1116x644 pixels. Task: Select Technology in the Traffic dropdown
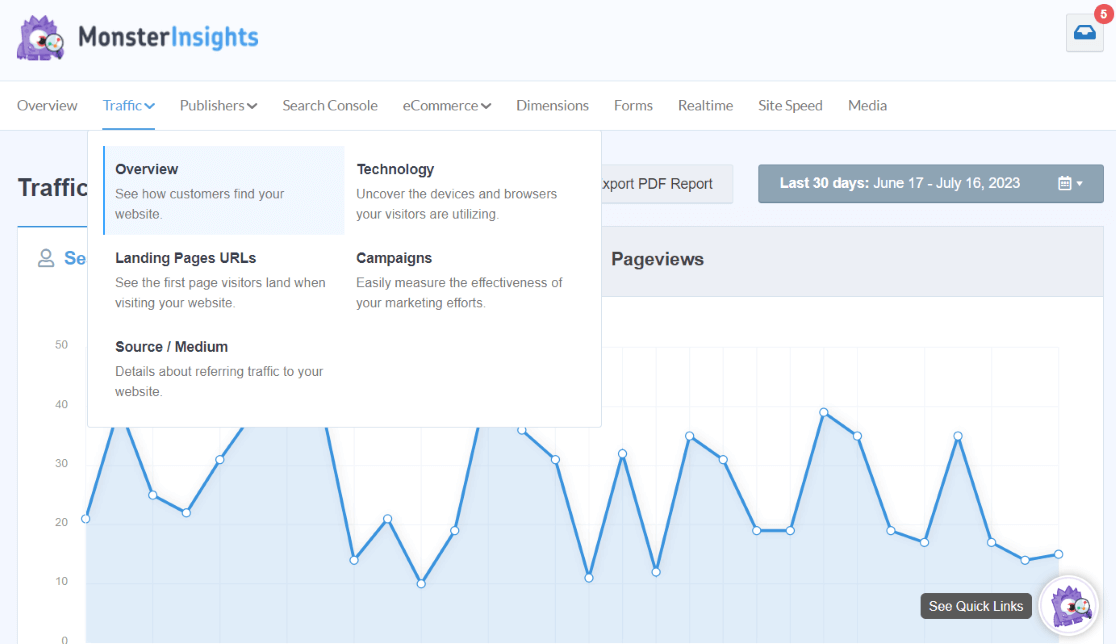pos(465,190)
